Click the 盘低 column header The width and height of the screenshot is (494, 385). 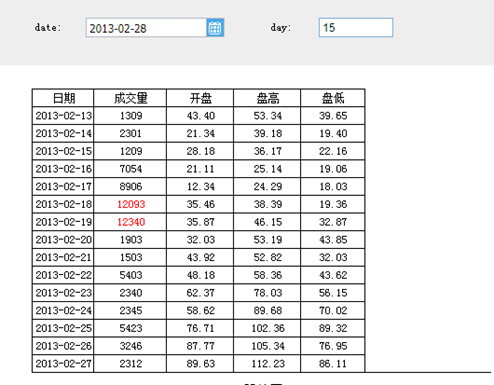coord(333,98)
